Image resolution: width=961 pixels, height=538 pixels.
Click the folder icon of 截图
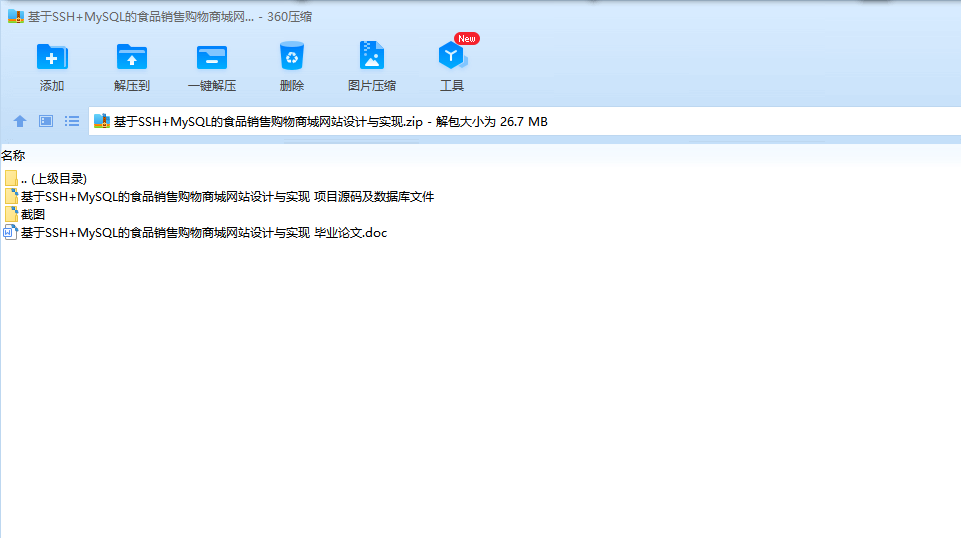(11, 214)
